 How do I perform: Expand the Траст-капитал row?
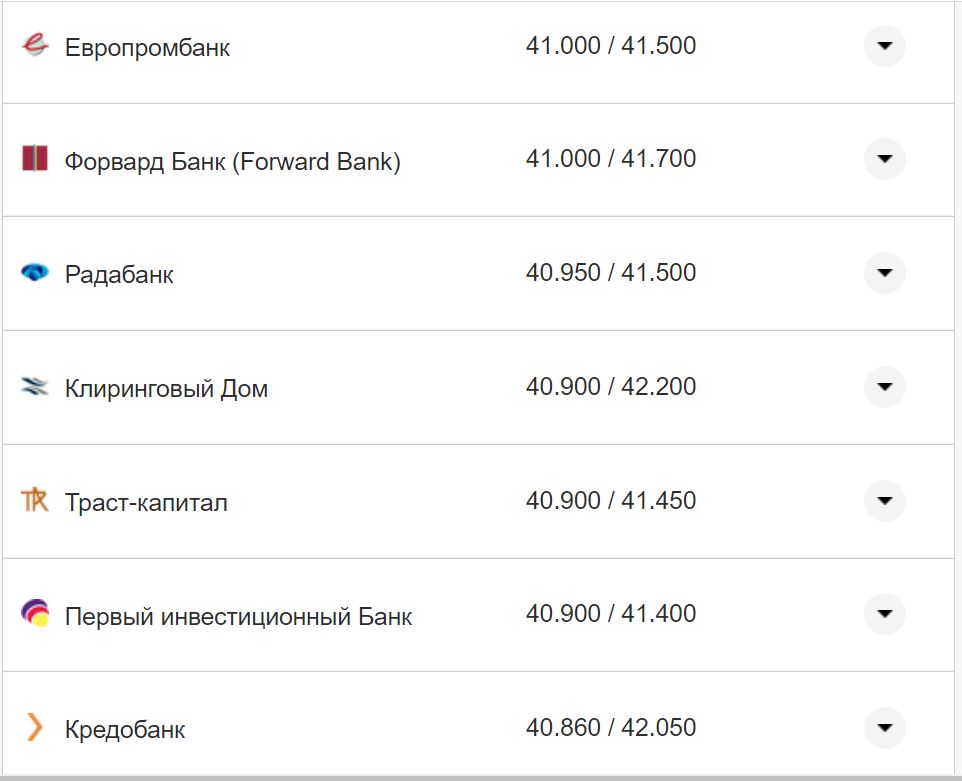click(884, 500)
